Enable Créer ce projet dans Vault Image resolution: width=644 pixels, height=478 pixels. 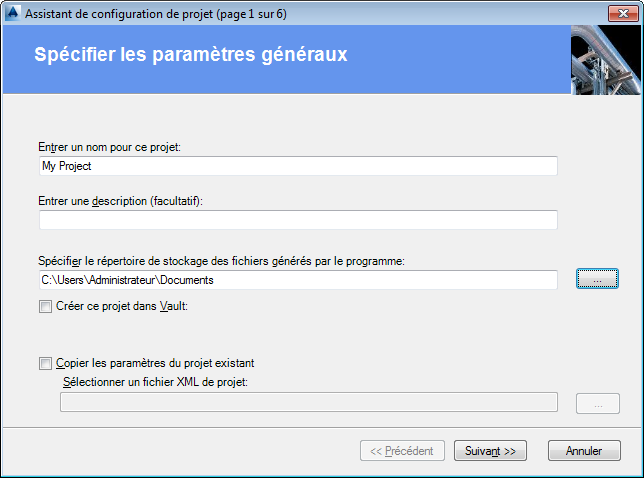point(45,307)
